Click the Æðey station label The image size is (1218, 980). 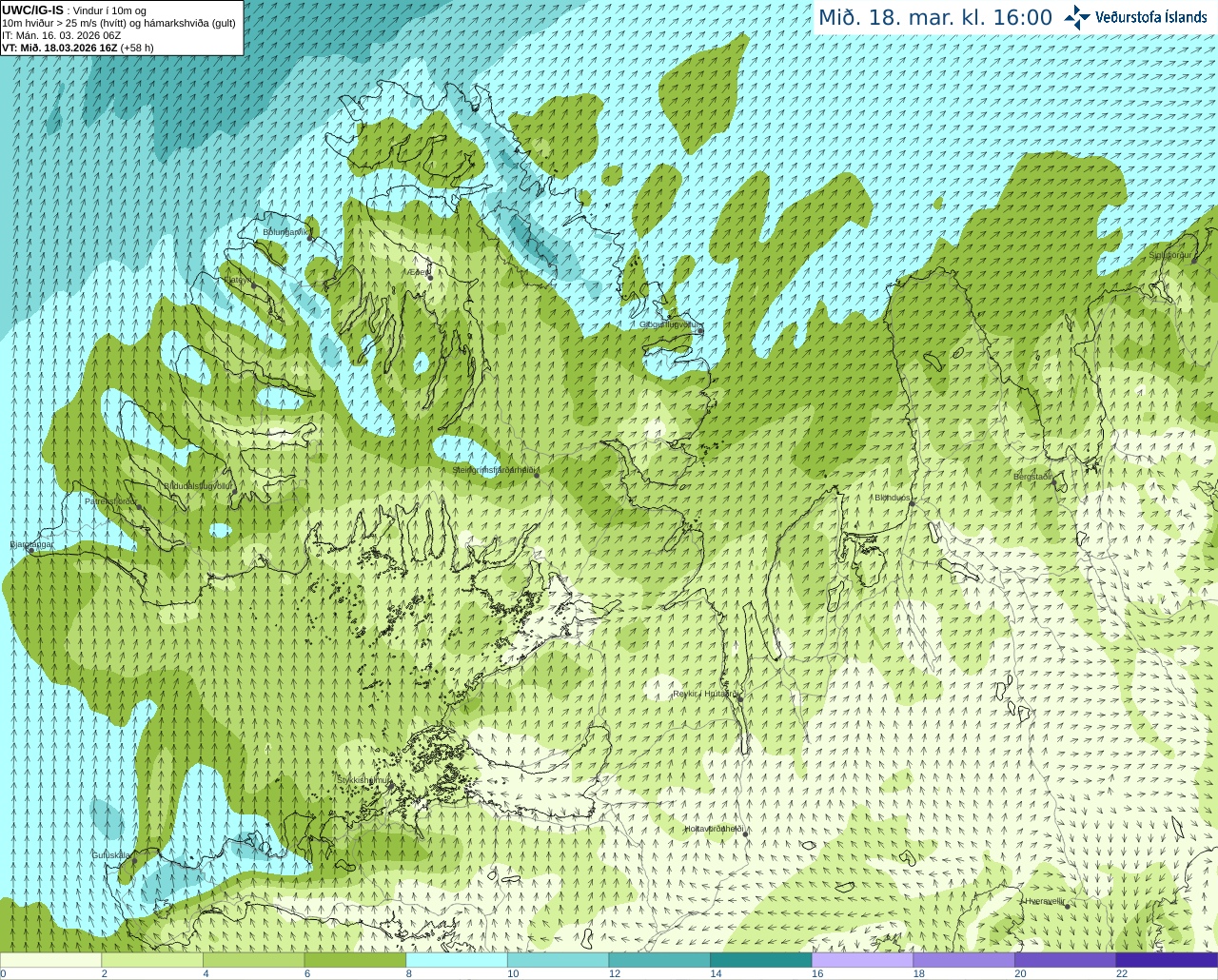418,272
